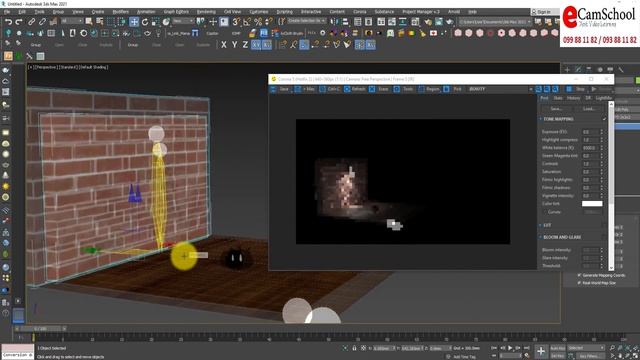
Task: Toggle the 3D Snaps icon
Action: click(x=236, y=22)
